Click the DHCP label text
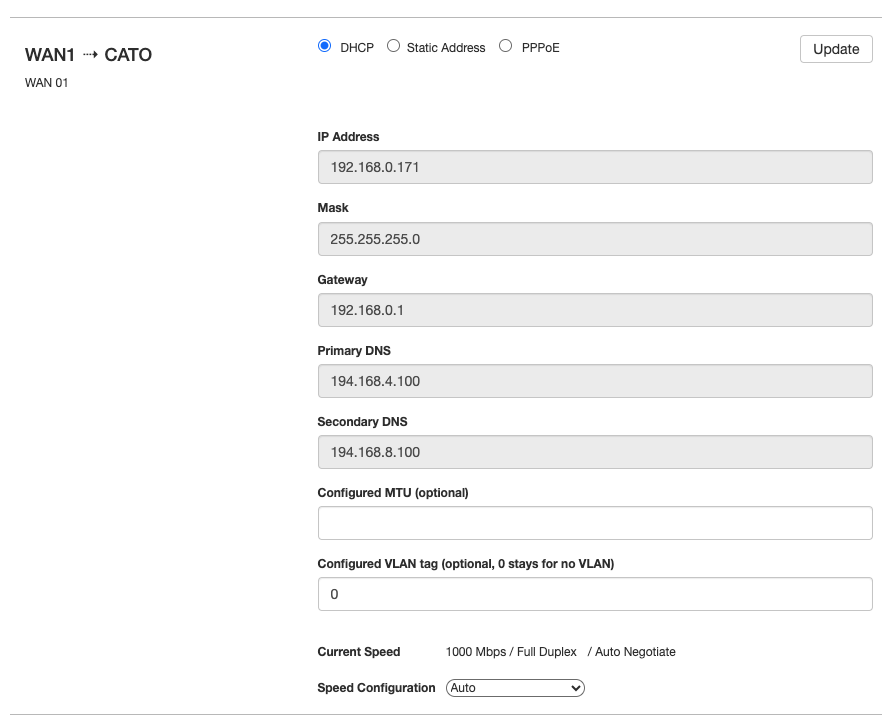Image resolution: width=882 pixels, height=716 pixels. click(x=357, y=48)
